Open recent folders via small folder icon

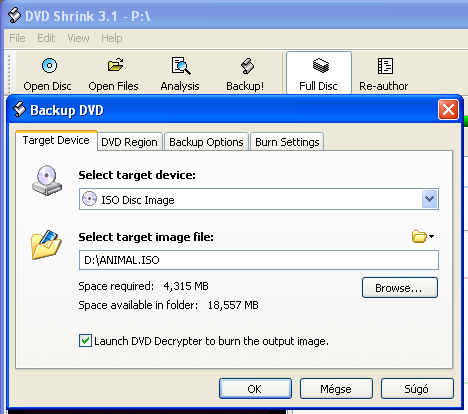423,237
